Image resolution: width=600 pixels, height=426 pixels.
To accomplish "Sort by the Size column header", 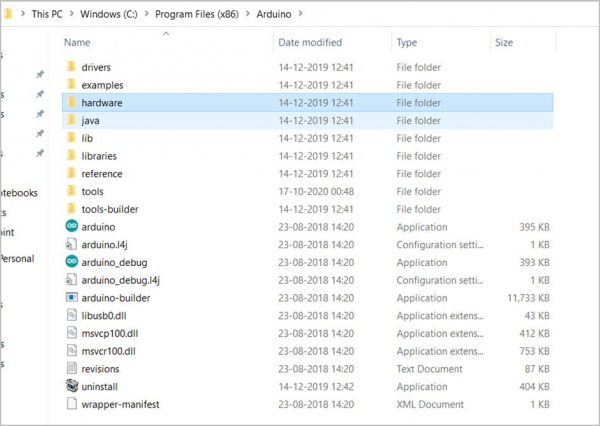I will click(504, 42).
